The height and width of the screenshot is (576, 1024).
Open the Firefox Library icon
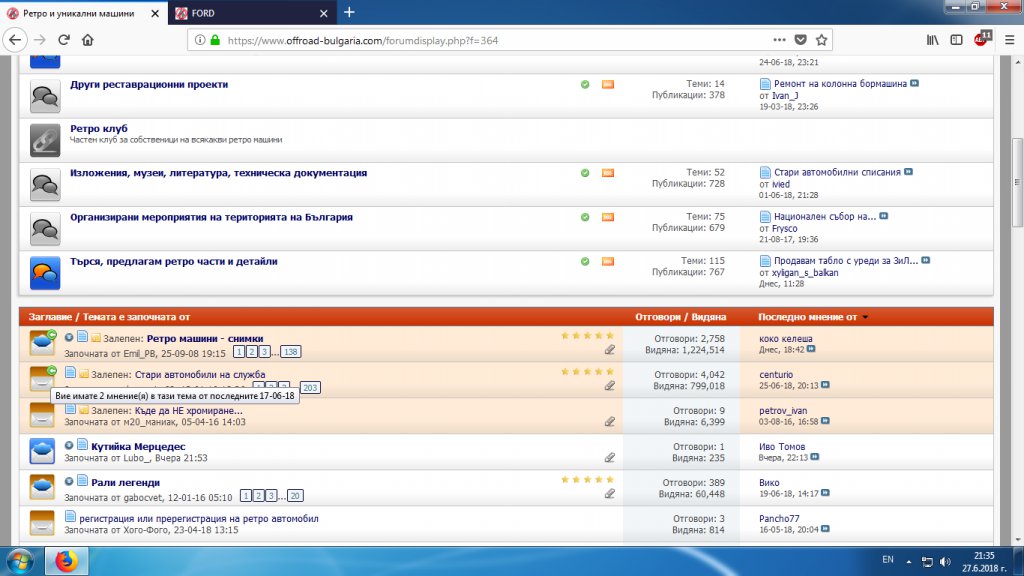932,40
